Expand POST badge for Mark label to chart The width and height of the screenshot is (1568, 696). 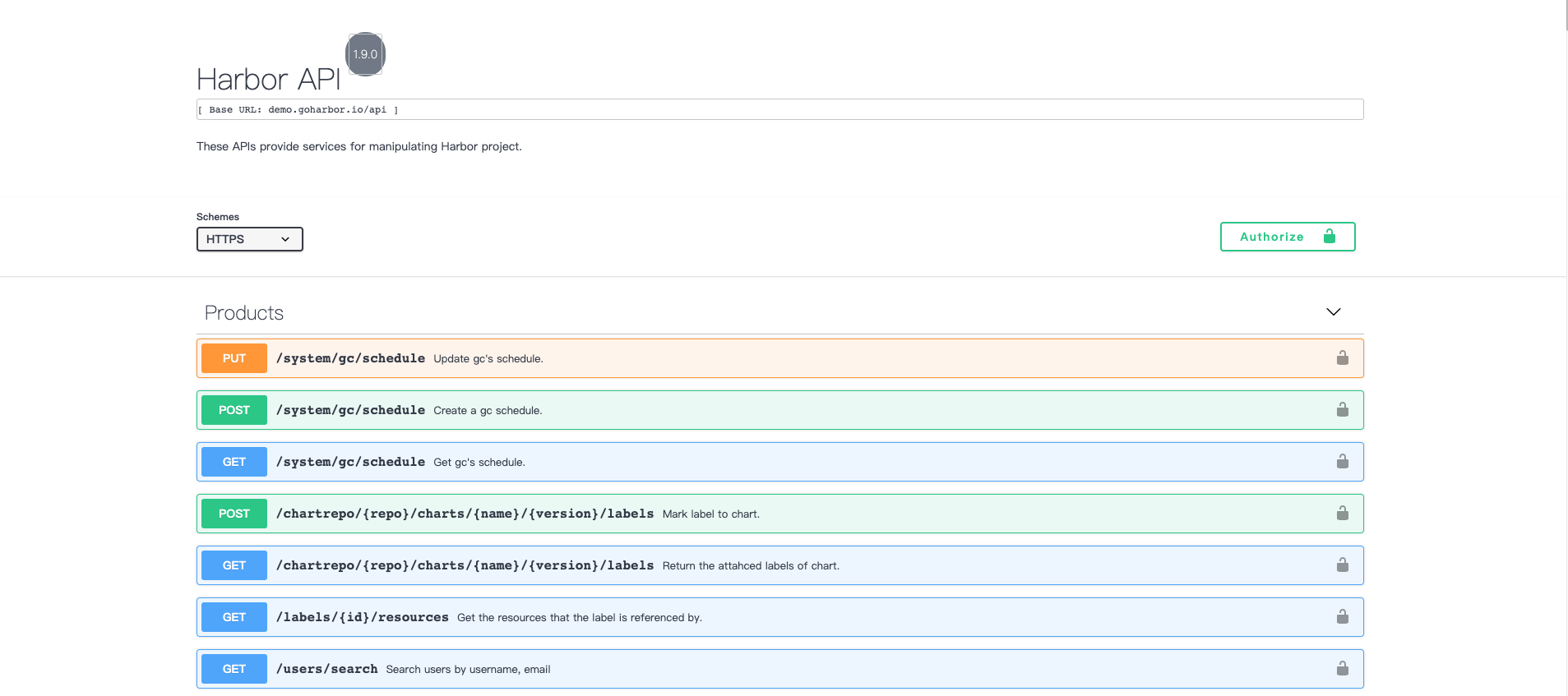[234, 514]
